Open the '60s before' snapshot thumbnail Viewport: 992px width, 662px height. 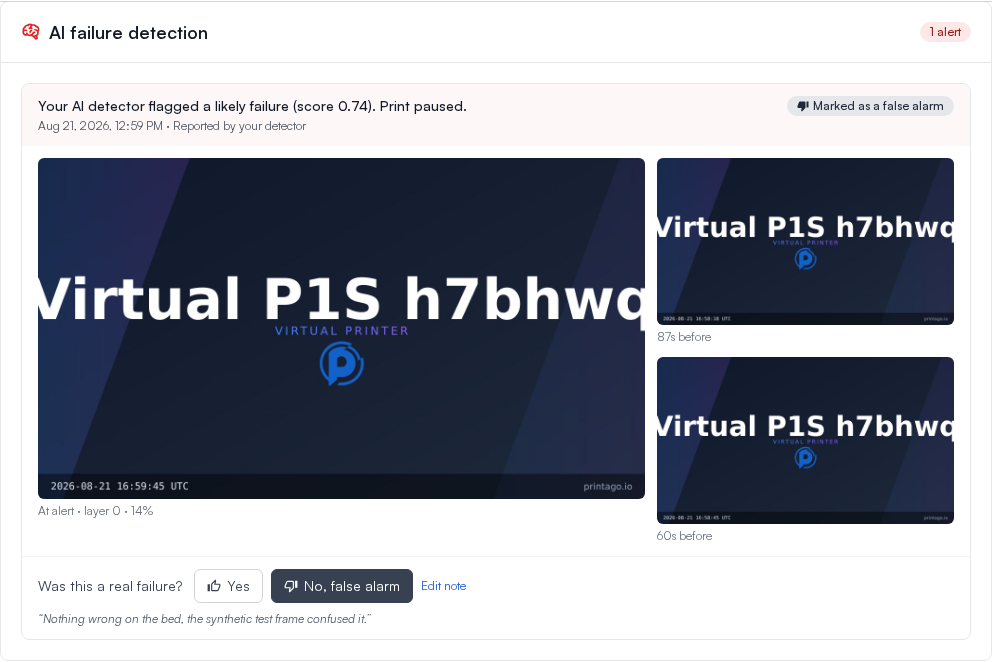pos(805,440)
